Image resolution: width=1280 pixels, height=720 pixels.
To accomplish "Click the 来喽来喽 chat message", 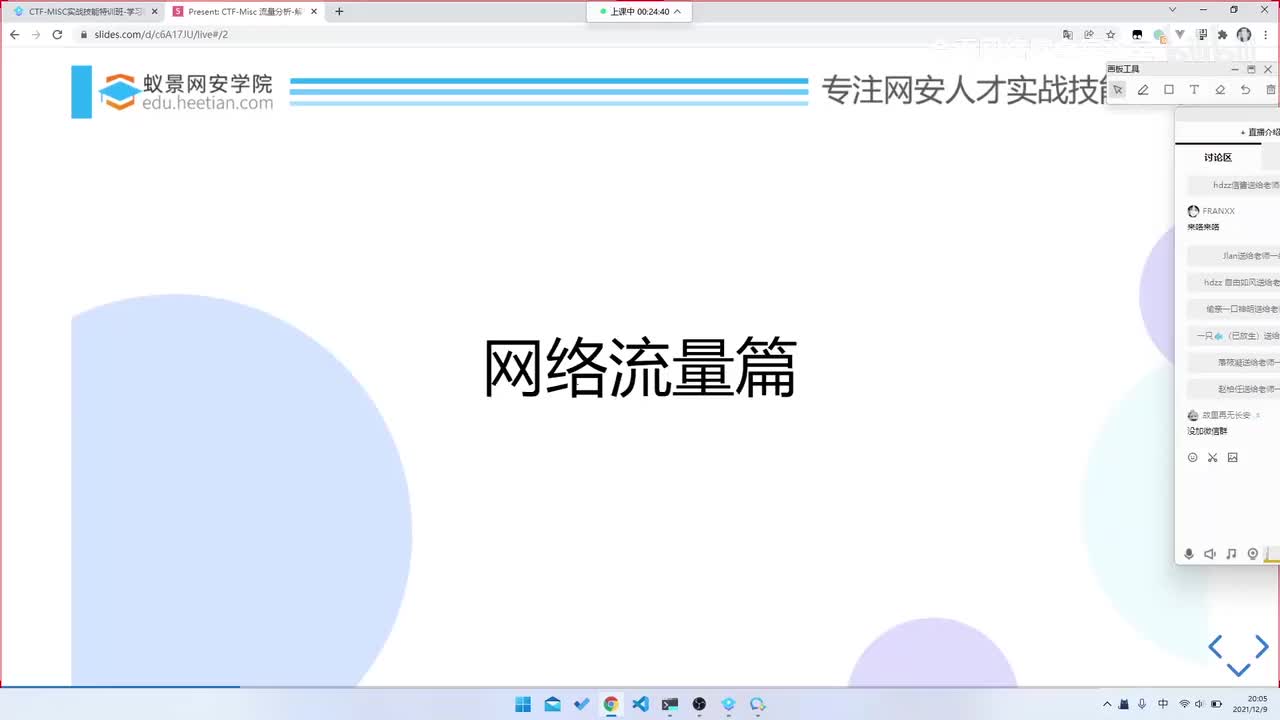I will (x=1203, y=227).
